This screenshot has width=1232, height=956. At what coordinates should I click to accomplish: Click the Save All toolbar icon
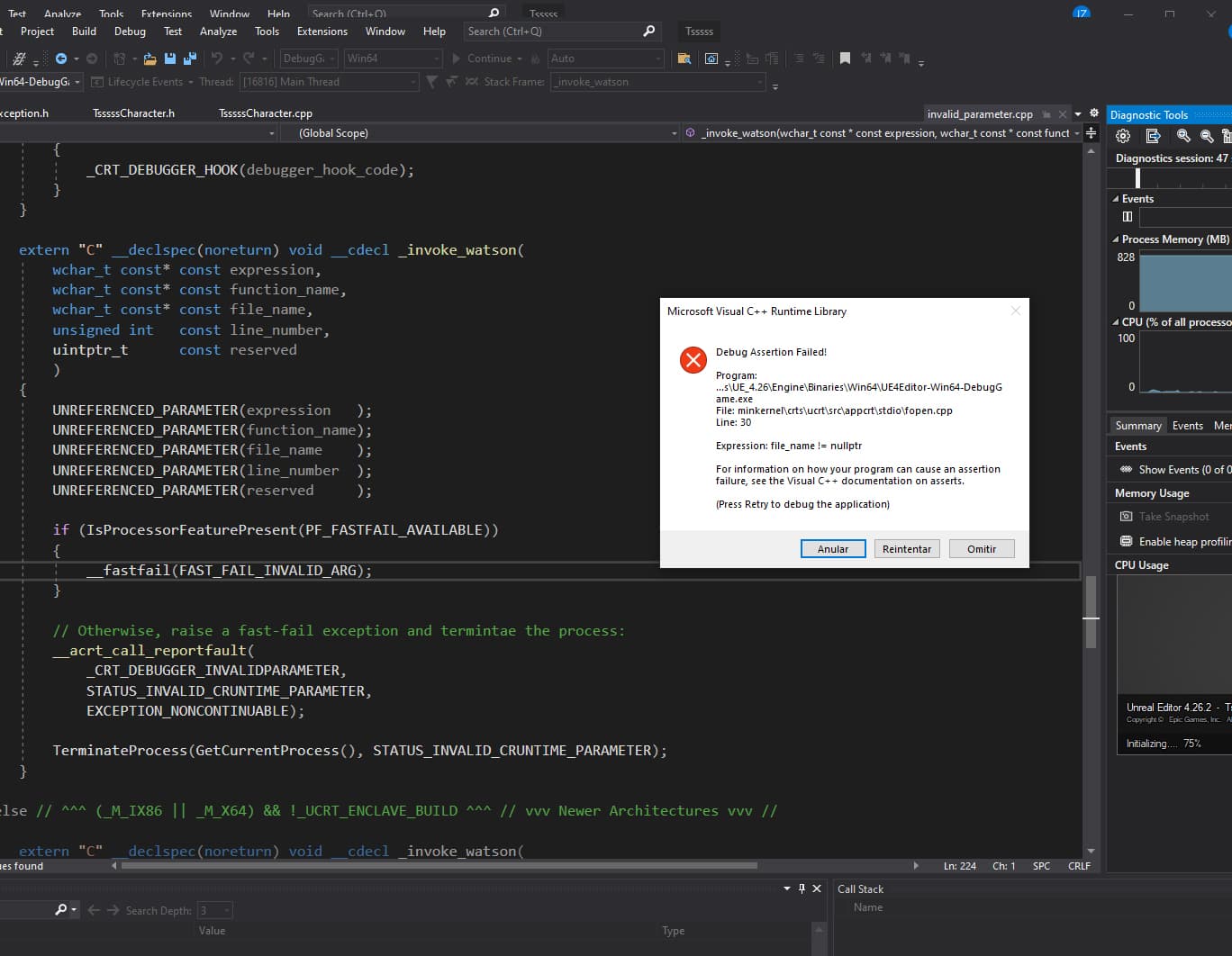(x=190, y=59)
